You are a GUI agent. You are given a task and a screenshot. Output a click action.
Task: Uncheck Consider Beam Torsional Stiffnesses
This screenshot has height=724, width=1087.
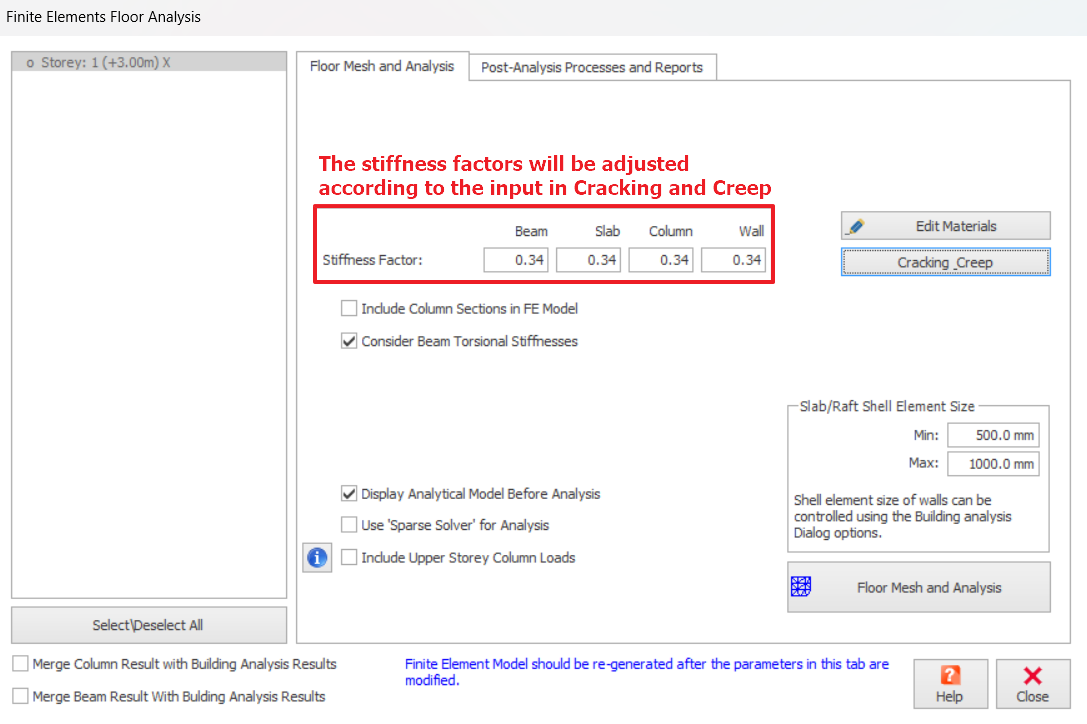(349, 341)
